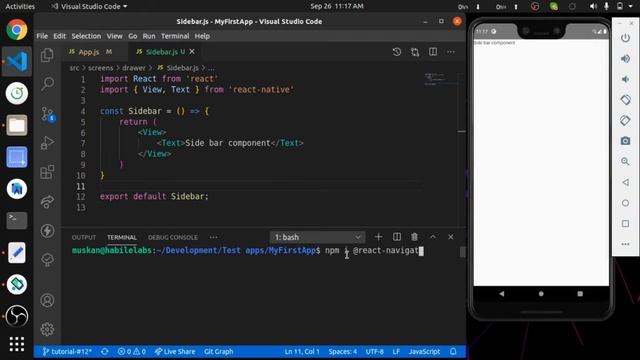The height and width of the screenshot is (360, 640).
Task: Switch to the DEBUG CONSOLE tab
Action: tap(173, 237)
